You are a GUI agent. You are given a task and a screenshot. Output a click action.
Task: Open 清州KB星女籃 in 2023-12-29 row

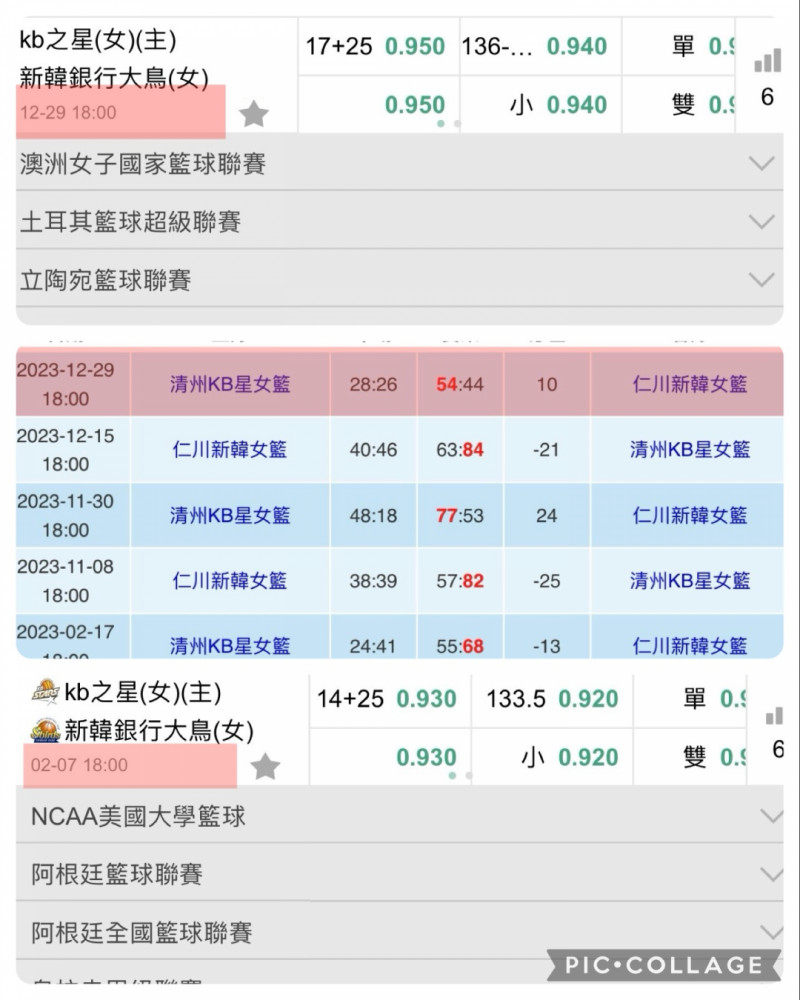pos(230,384)
